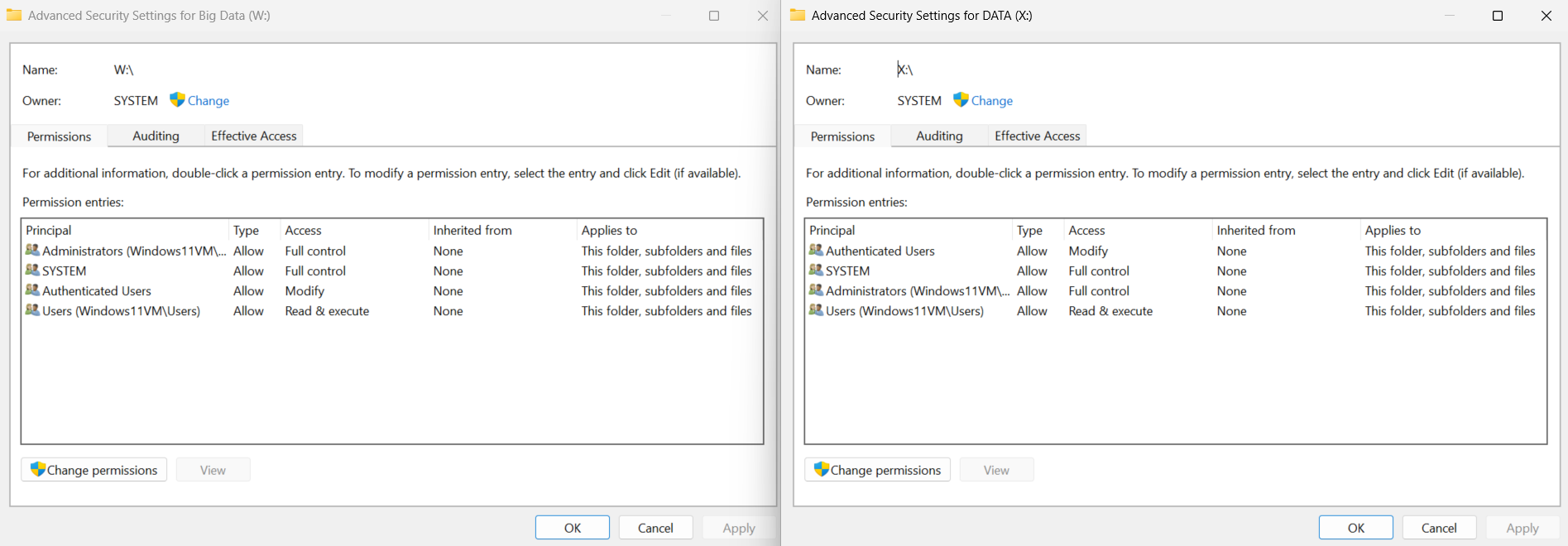Click Change owner link for W: drive

[x=209, y=101]
